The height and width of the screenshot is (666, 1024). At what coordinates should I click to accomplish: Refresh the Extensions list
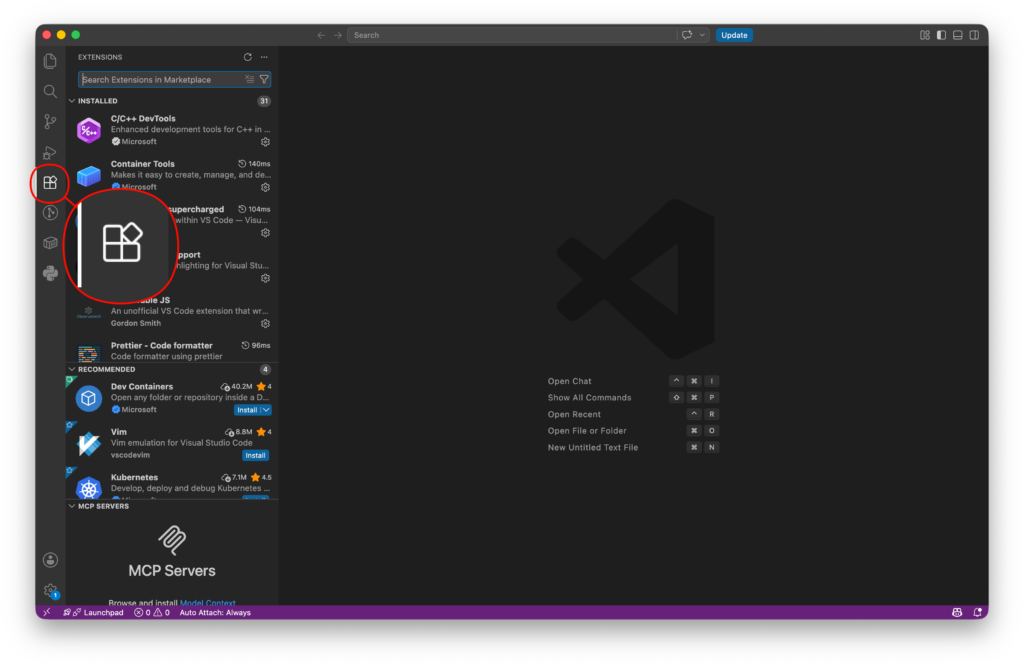pos(248,57)
